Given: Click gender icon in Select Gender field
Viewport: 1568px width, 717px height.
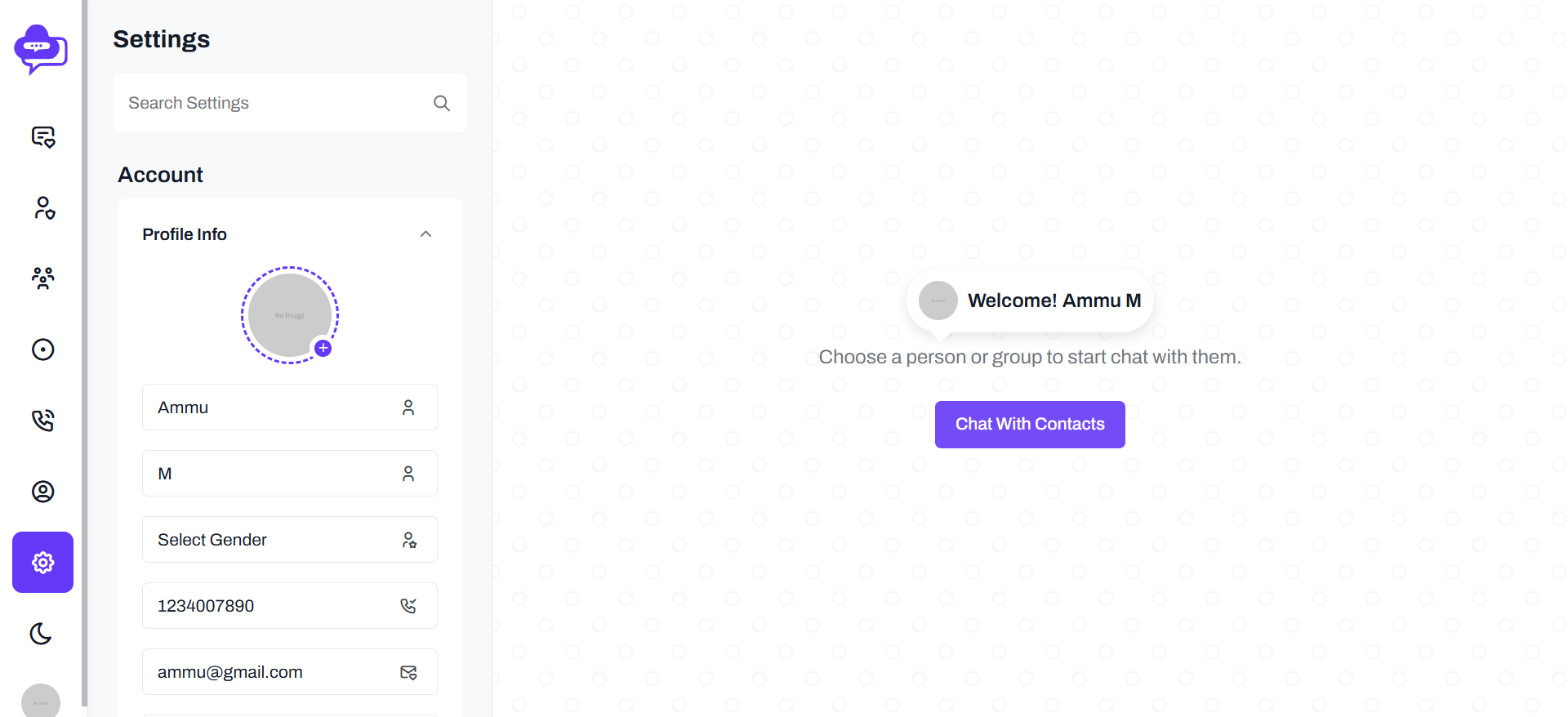Looking at the screenshot, I should [x=409, y=540].
